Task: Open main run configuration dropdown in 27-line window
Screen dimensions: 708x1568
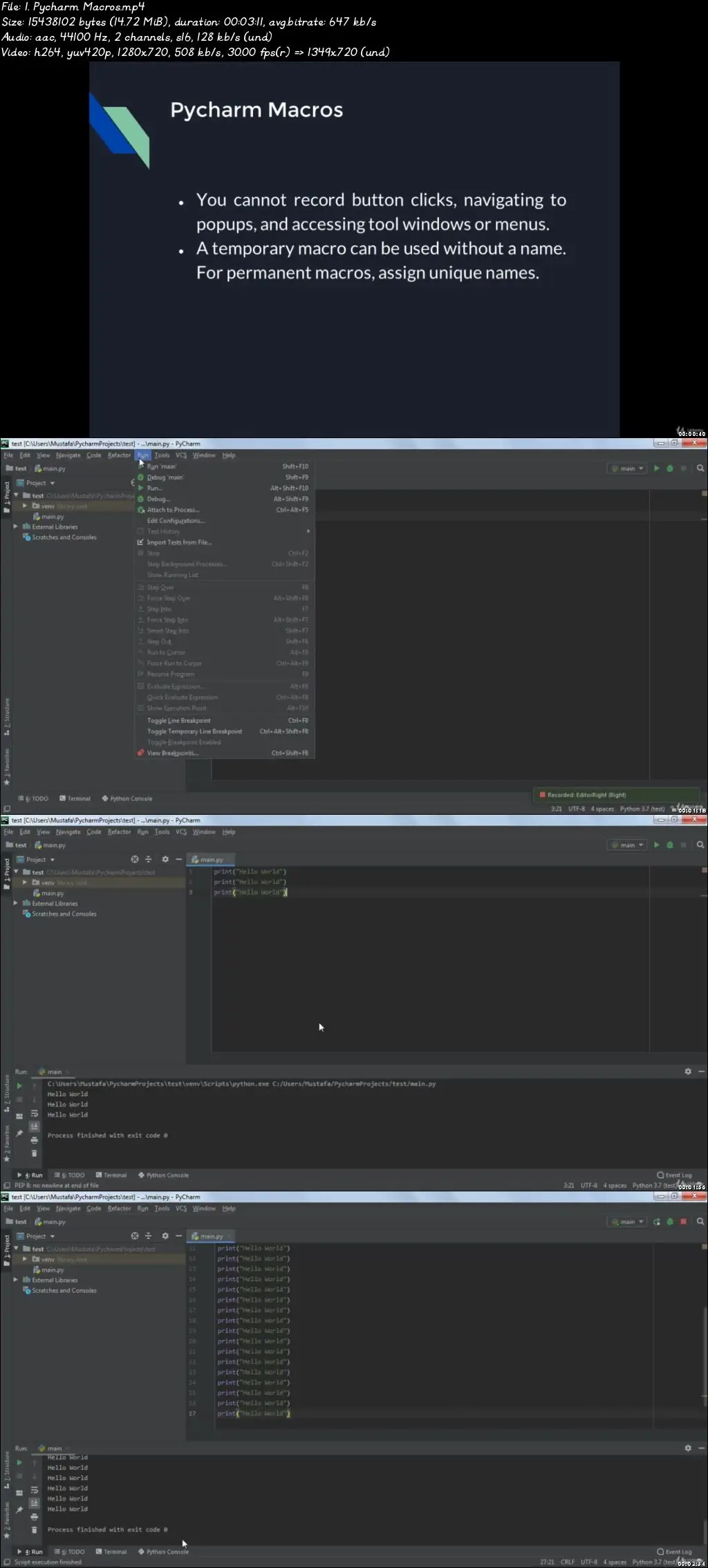Action: point(628,1222)
